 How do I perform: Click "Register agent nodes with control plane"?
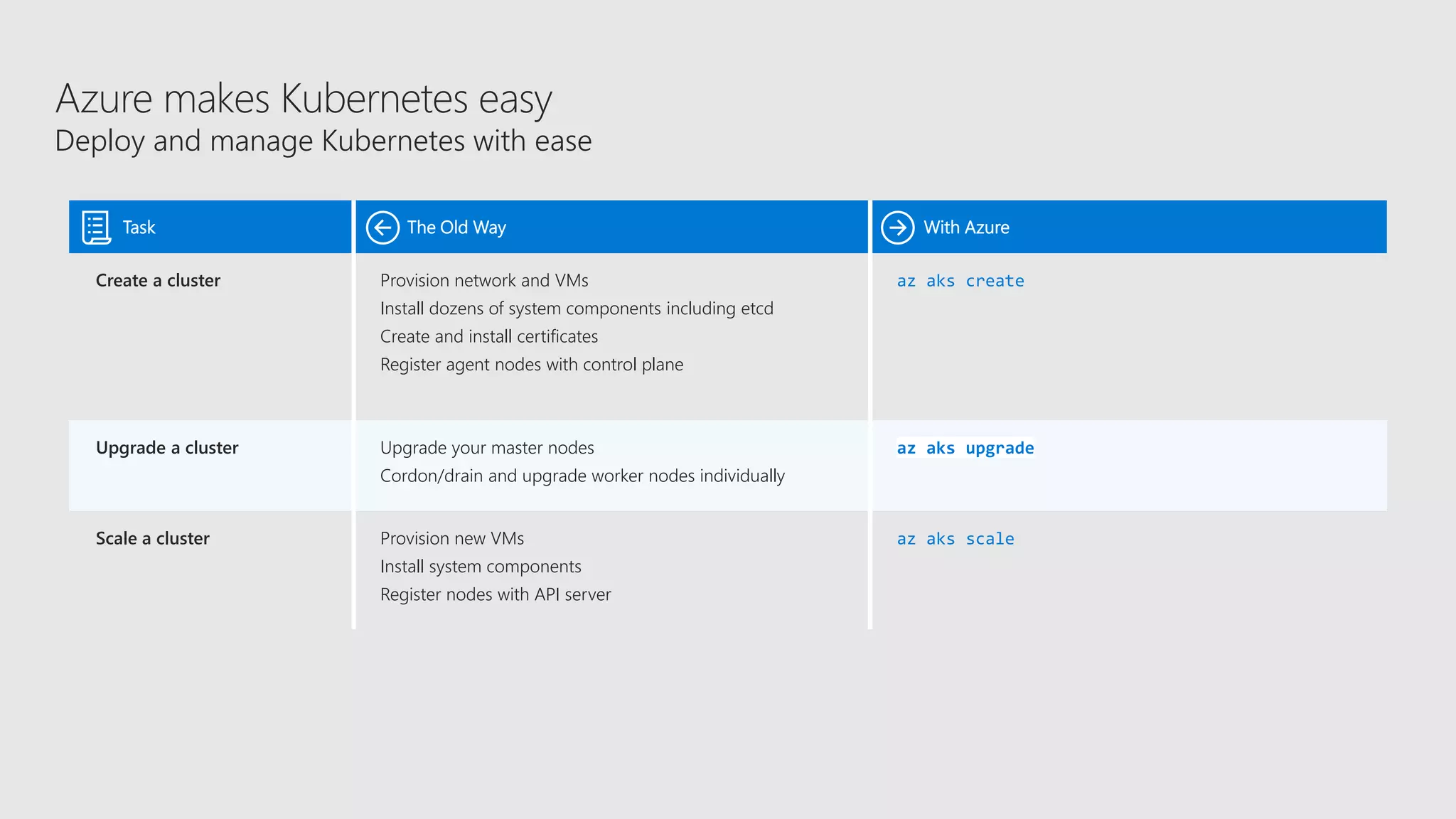(x=532, y=365)
